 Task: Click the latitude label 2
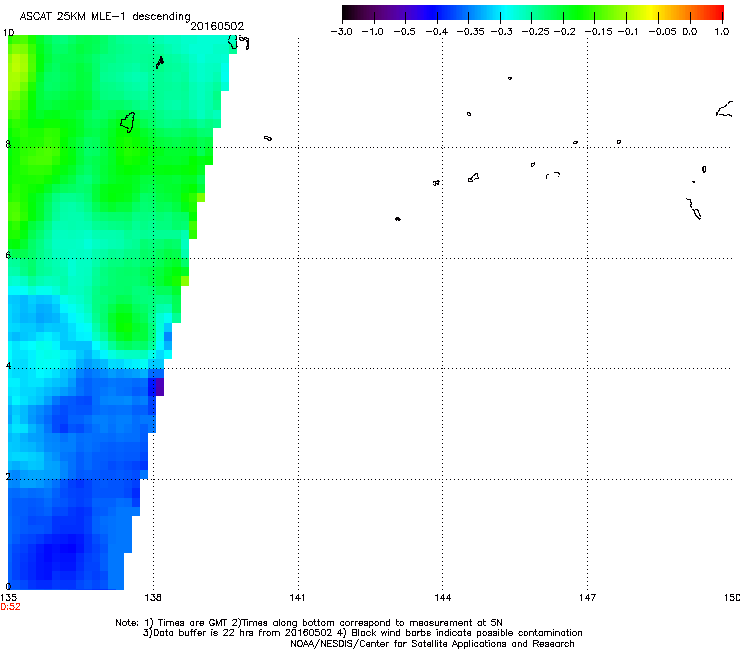tap(8, 476)
